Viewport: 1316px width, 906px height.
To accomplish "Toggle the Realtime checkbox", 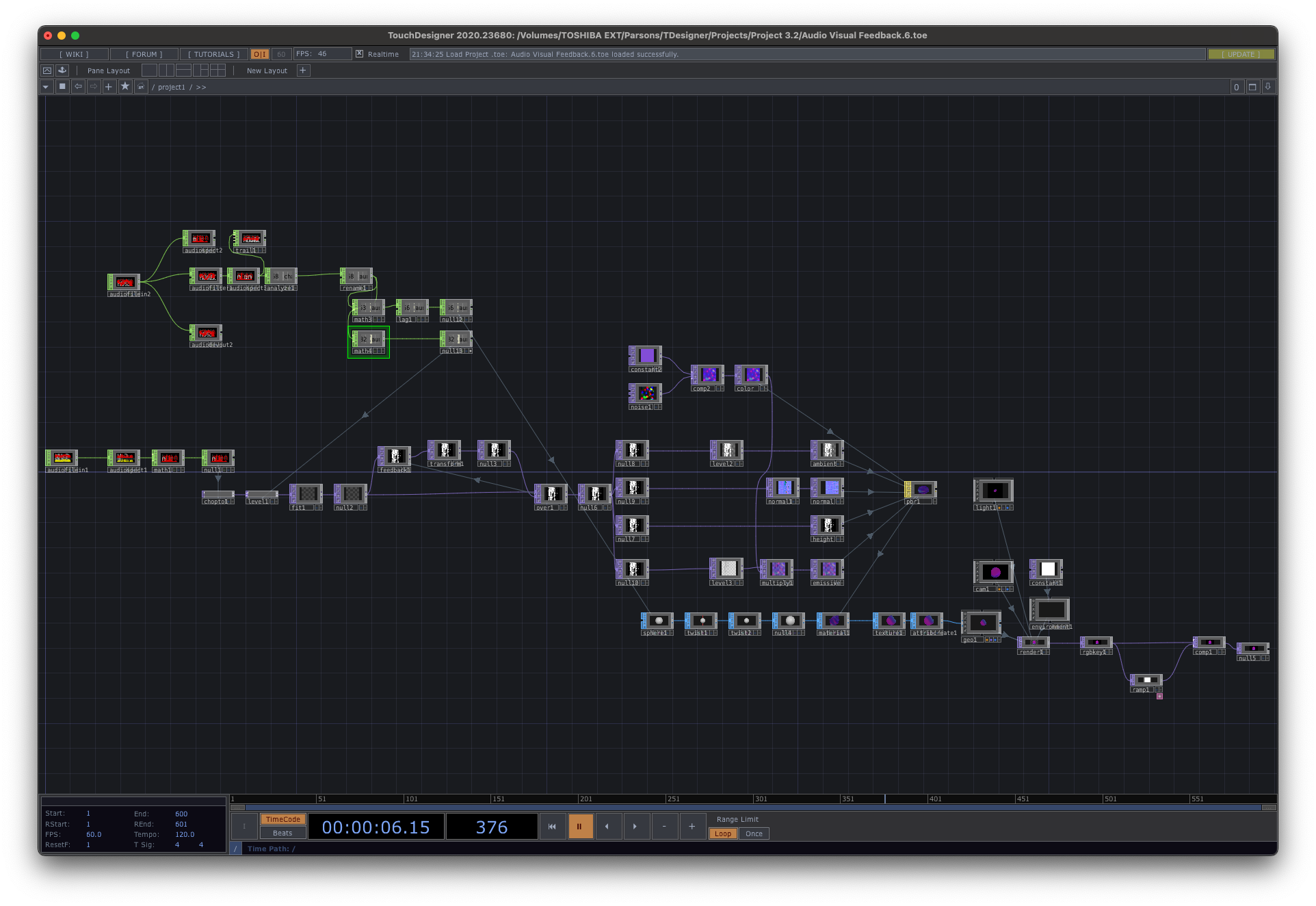I will click(x=359, y=53).
